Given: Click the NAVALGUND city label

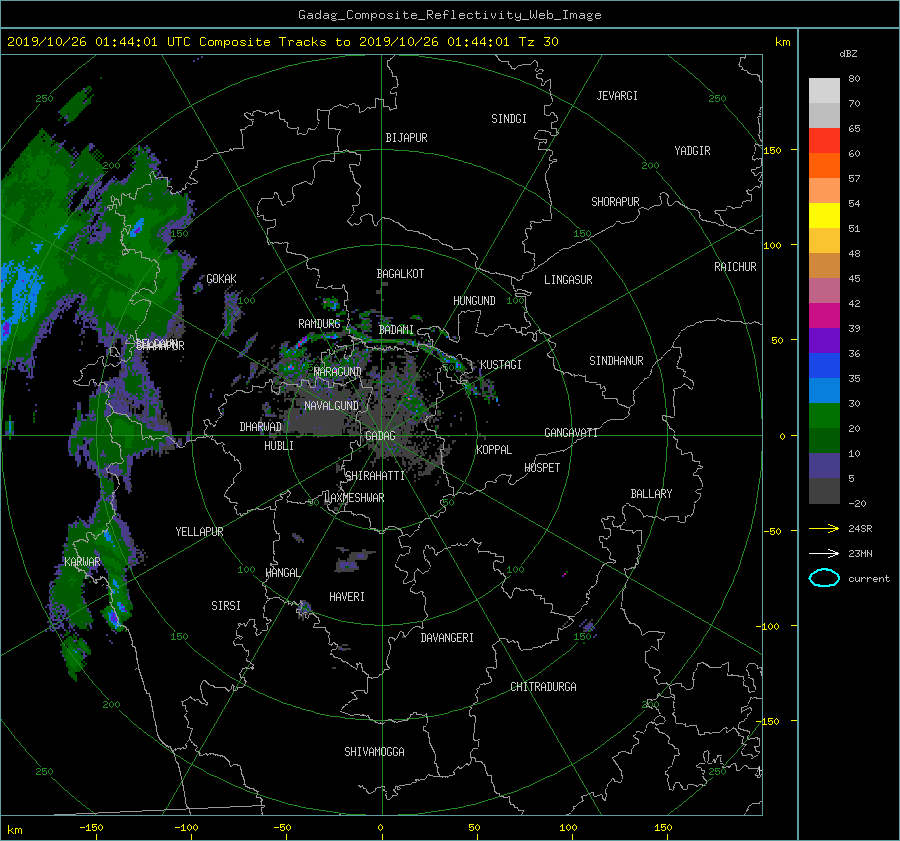Looking at the screenshot, I should coord(331,406).
